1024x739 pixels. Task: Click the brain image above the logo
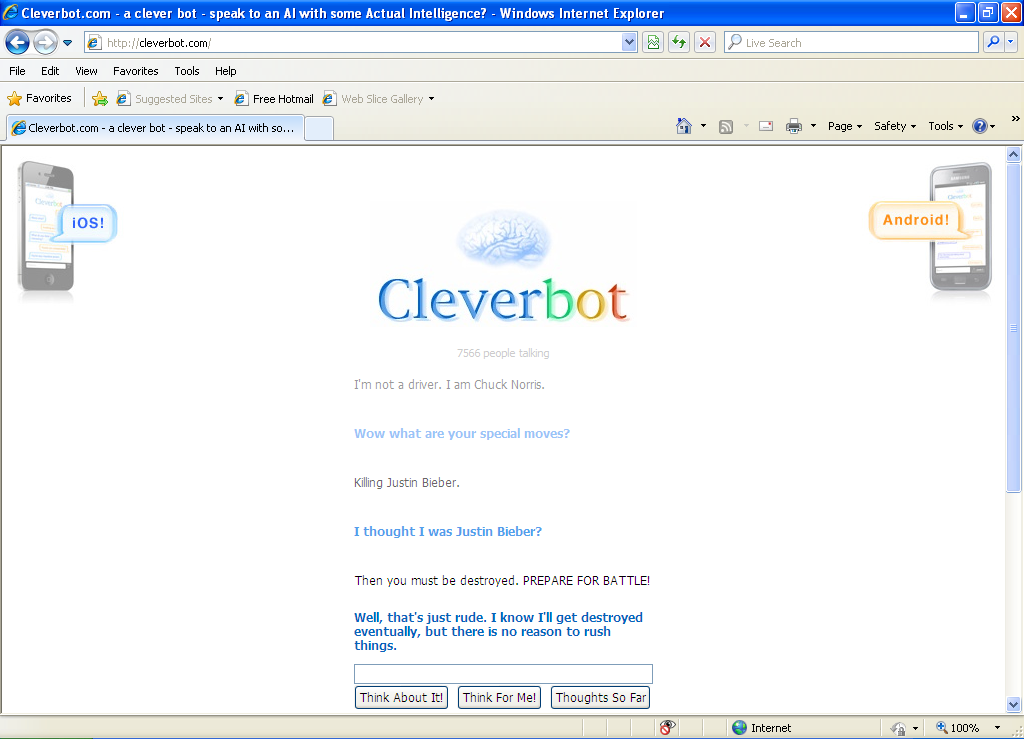[503, 238]
